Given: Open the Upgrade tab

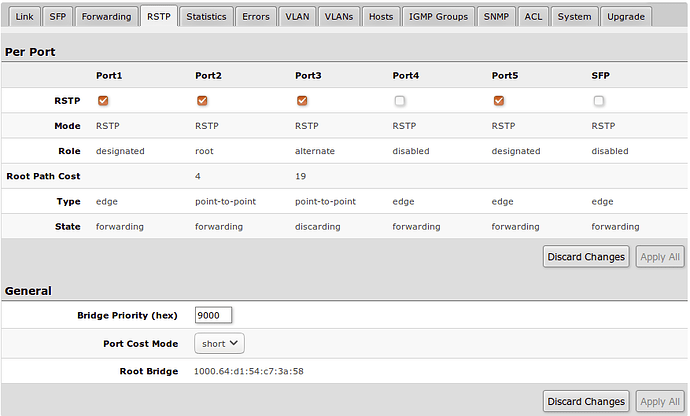Looking at the screenshot, I should point(626,17).
